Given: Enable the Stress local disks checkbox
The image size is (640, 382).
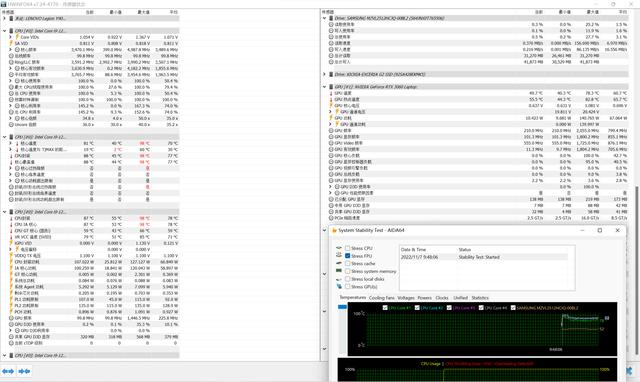Looking at the screenshot, I should pyautogui.click(x=347, y=279).
